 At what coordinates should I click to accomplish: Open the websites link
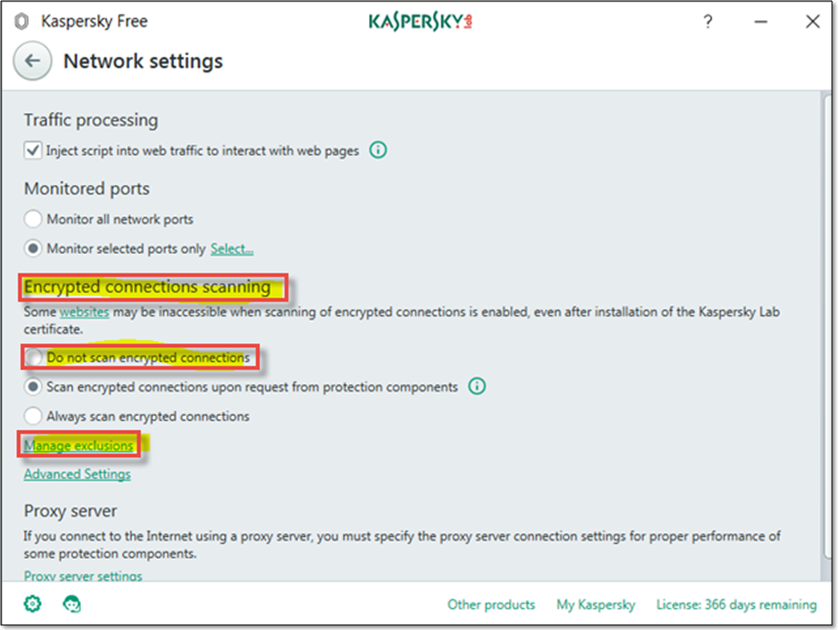84,312
